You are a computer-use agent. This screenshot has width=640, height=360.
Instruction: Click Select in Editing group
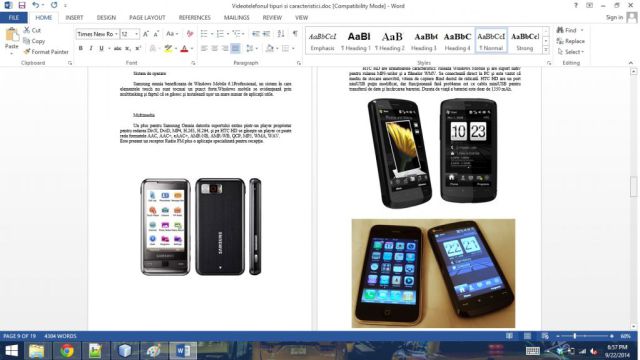pyautogui.click(x=571, y=52)
